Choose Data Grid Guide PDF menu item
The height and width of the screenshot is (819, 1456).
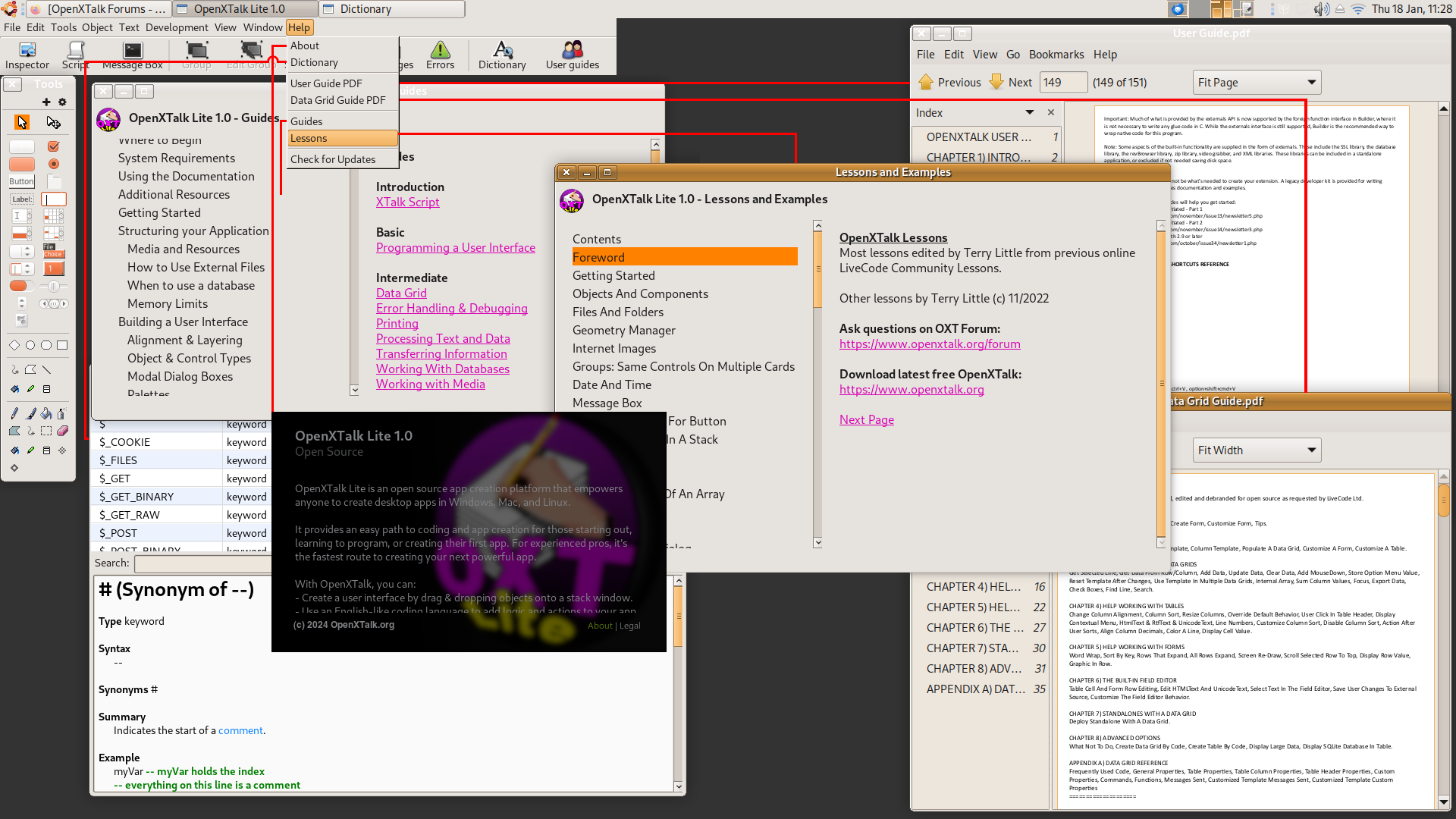coord(343,100)
